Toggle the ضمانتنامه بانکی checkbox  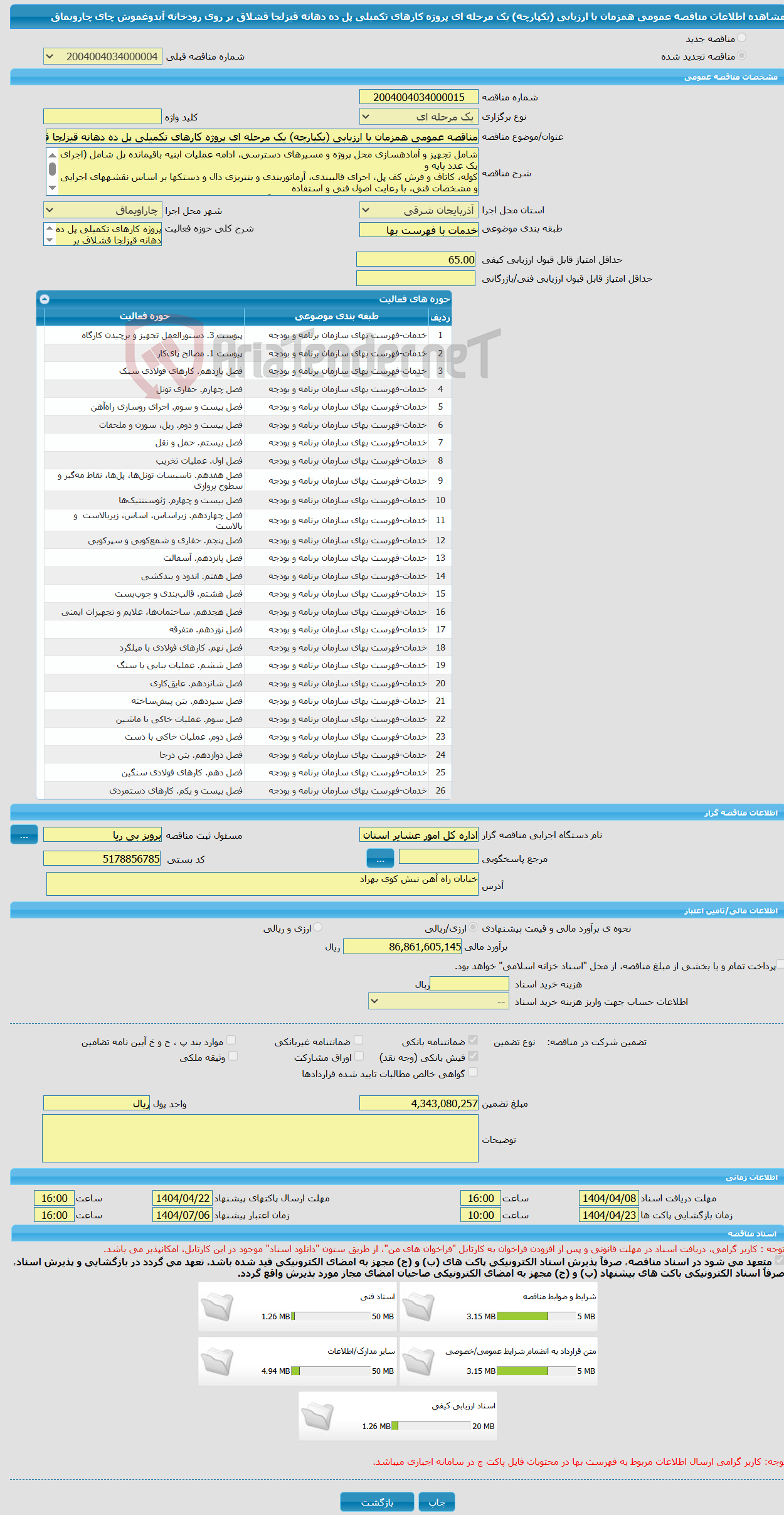[x=473, y=1039]
